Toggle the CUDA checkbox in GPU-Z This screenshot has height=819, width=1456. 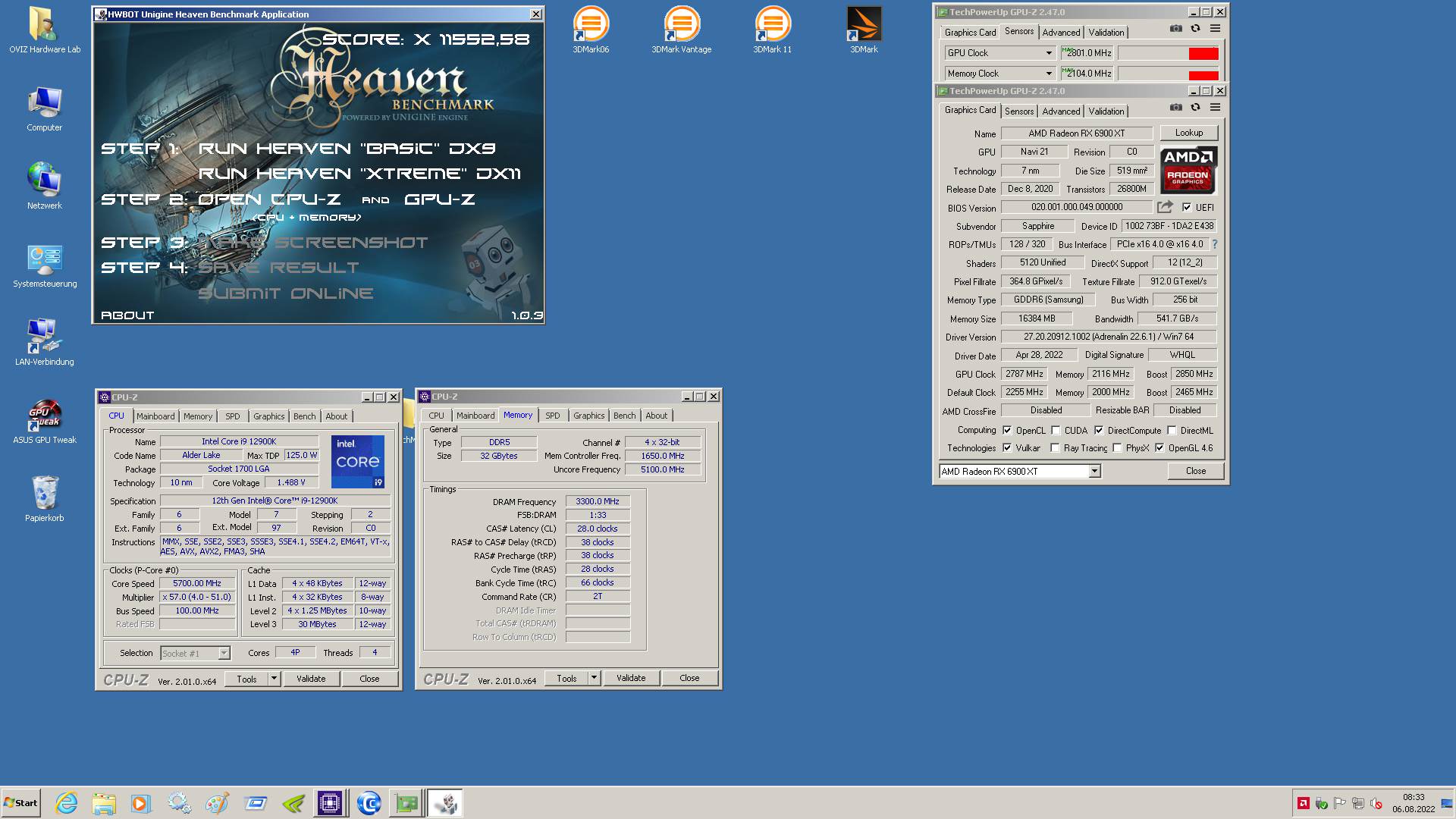point(1056,430)
